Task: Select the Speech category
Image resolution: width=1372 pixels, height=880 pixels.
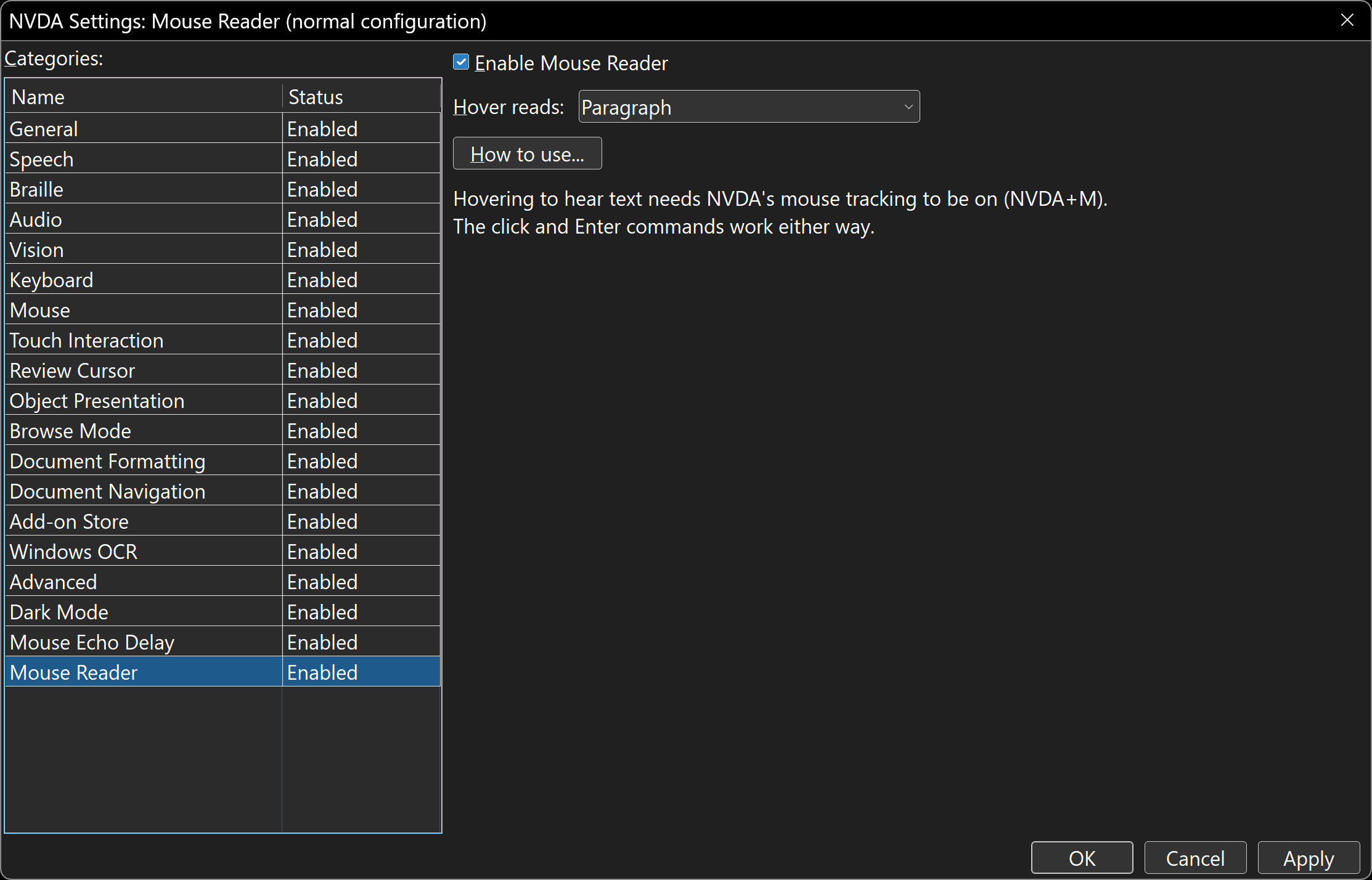Action: click(x=223, y=158)
